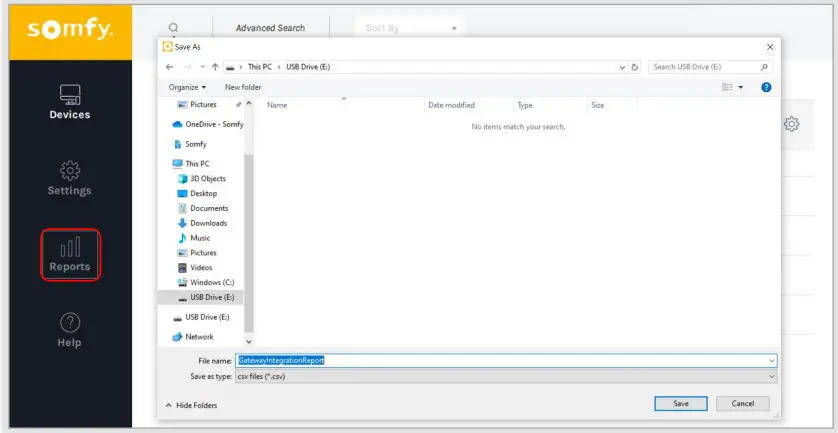This screenshot has height=433, width=838.
Task: Open the gear settings icon in Somfy window
Action: point(792,124)
